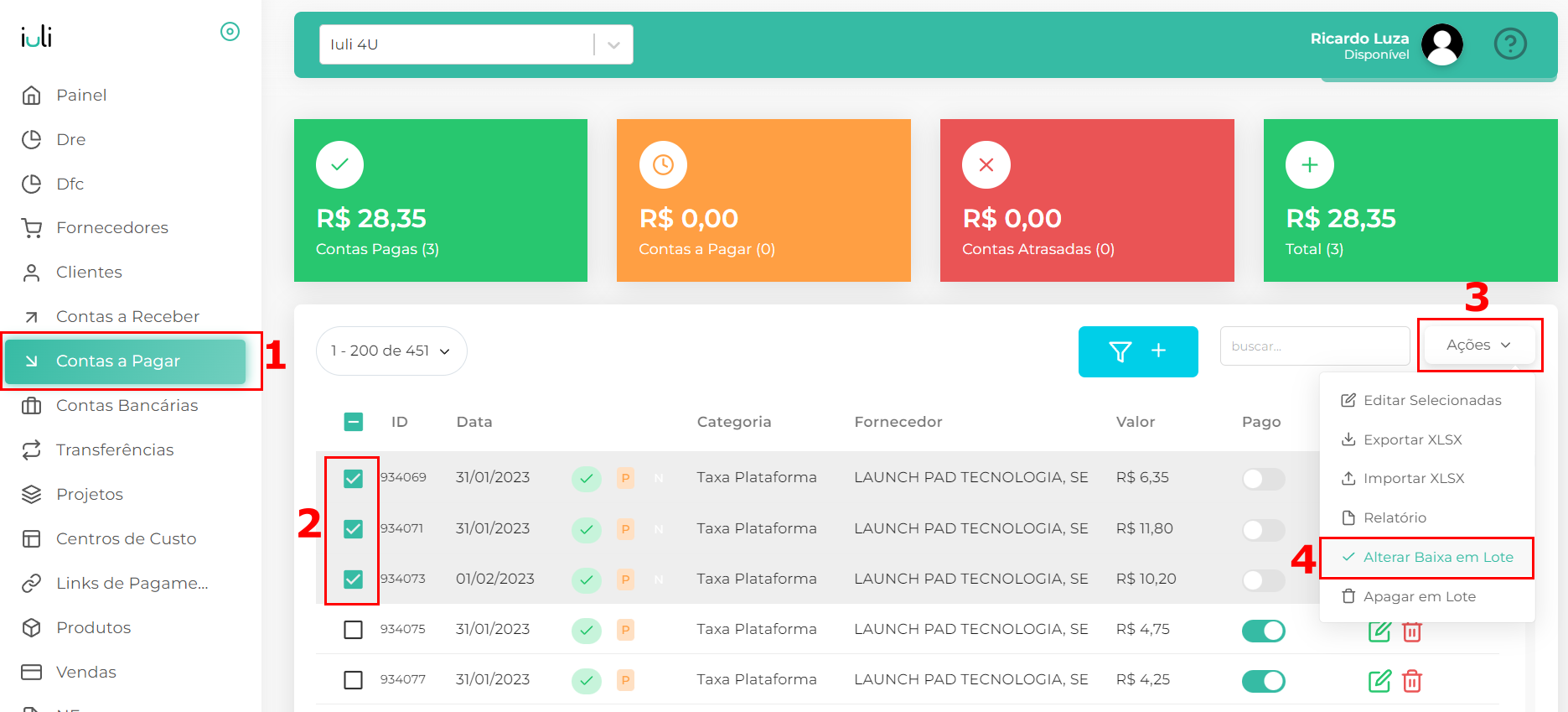Viewport: 1568px width, 712px height.
Task: Open the Ricardo Luza profile avatar
Action: click(x=1441, y=44)
